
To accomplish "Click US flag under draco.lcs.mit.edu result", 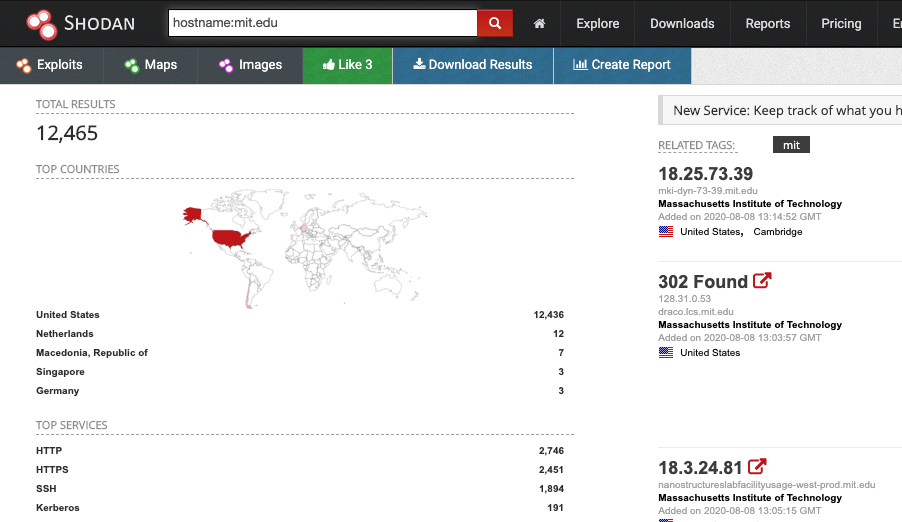I will pyautogui.click(x=666, y=352).
